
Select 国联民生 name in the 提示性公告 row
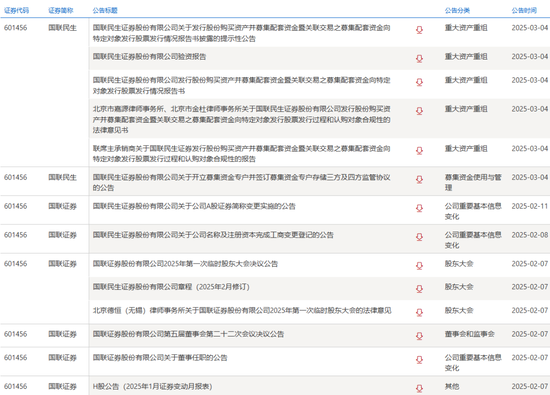62,28
